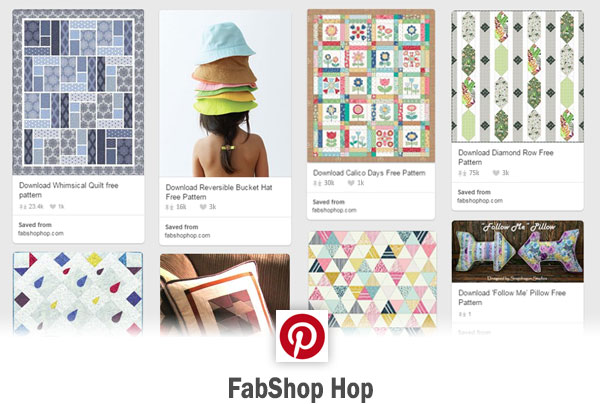The width and height of the screenshot is (600, 404).
Task: Open the striped throw pillow photo
Action: [225, 294]
